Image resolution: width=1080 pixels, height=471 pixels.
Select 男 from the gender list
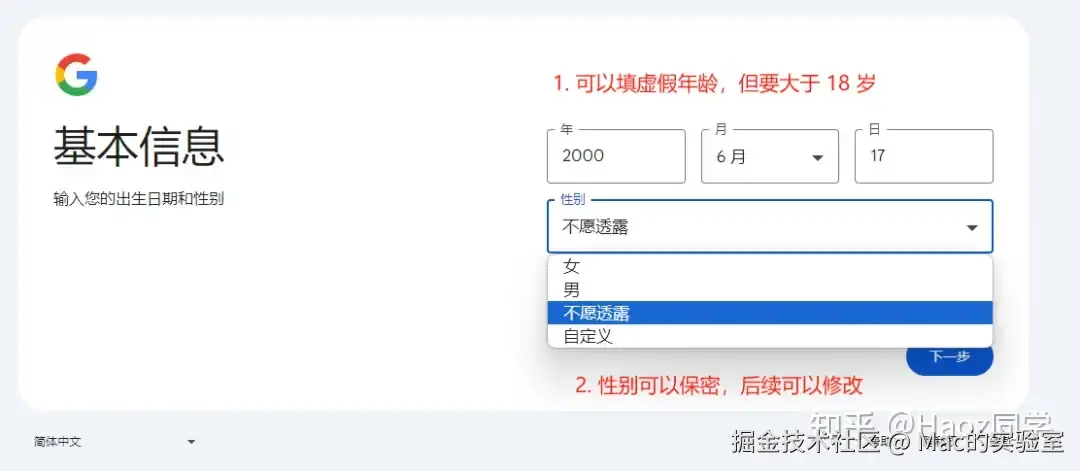[x=769, y=290]
